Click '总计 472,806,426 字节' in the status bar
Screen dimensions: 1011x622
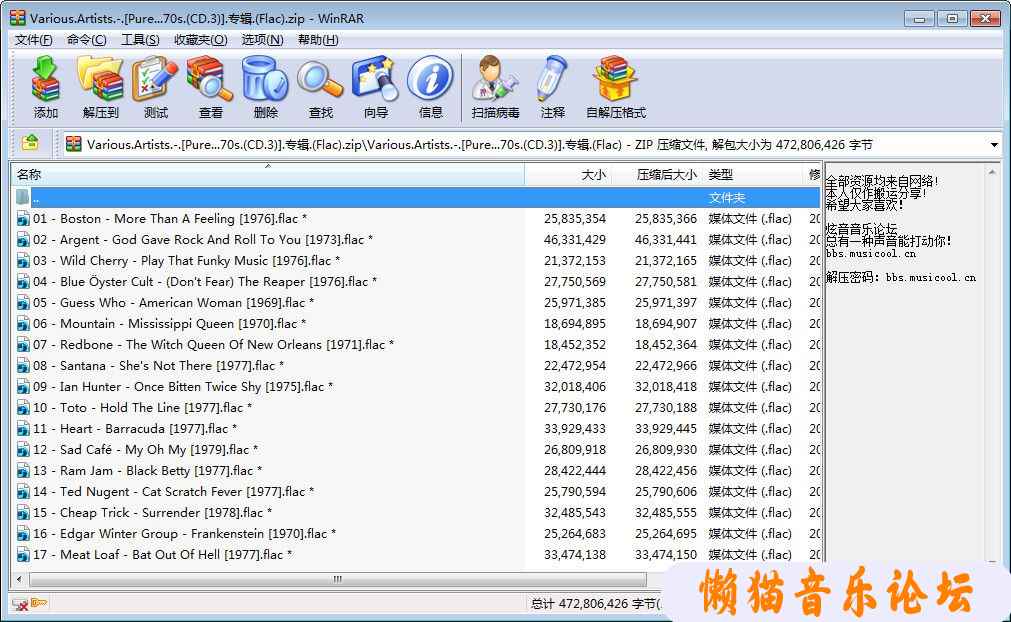coord(594,604)
